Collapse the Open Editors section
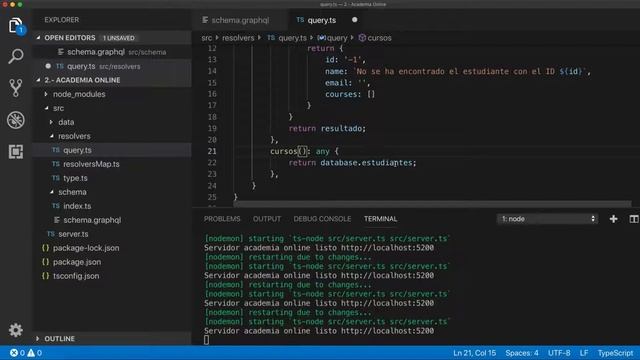 click(x=38, y=38)
